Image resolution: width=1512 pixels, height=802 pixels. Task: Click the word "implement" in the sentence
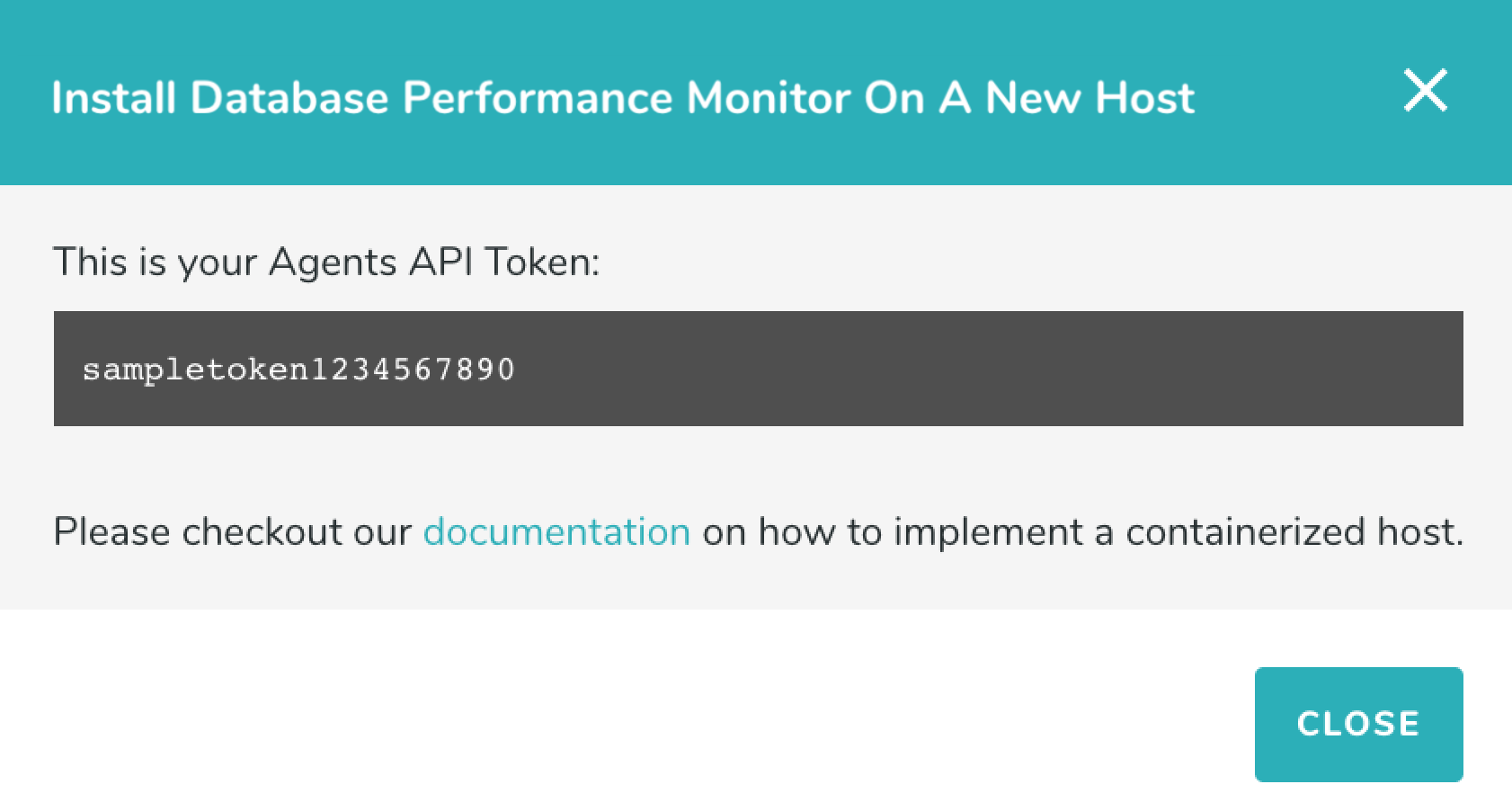pyautogui.click(x=988, y=531)
